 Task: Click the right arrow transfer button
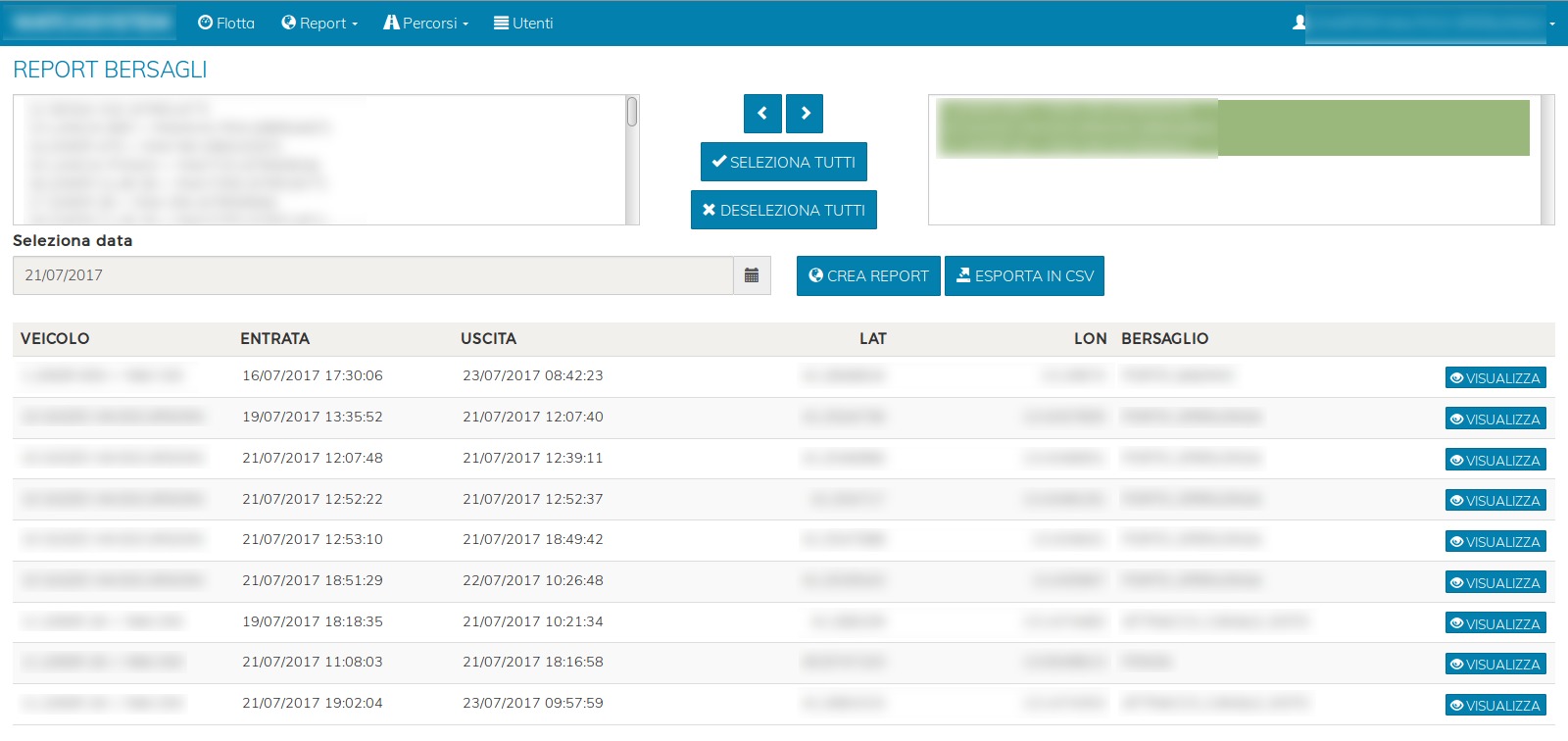[805, 114]
